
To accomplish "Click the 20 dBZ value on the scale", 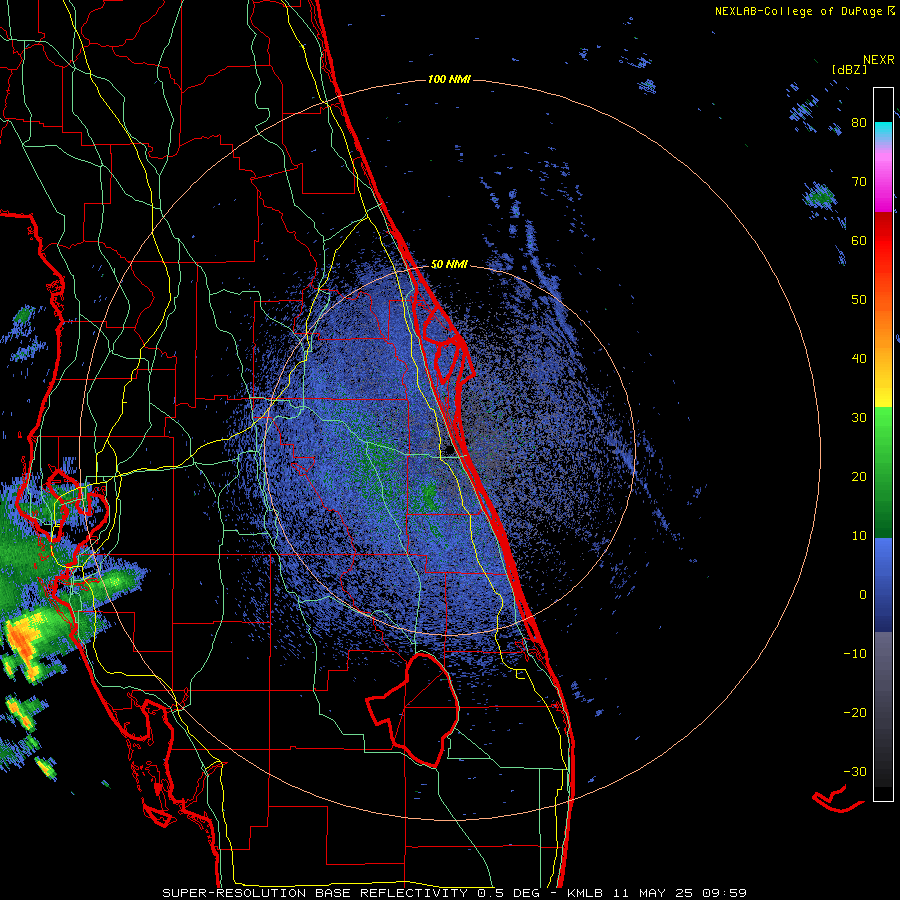I will 859,477.
